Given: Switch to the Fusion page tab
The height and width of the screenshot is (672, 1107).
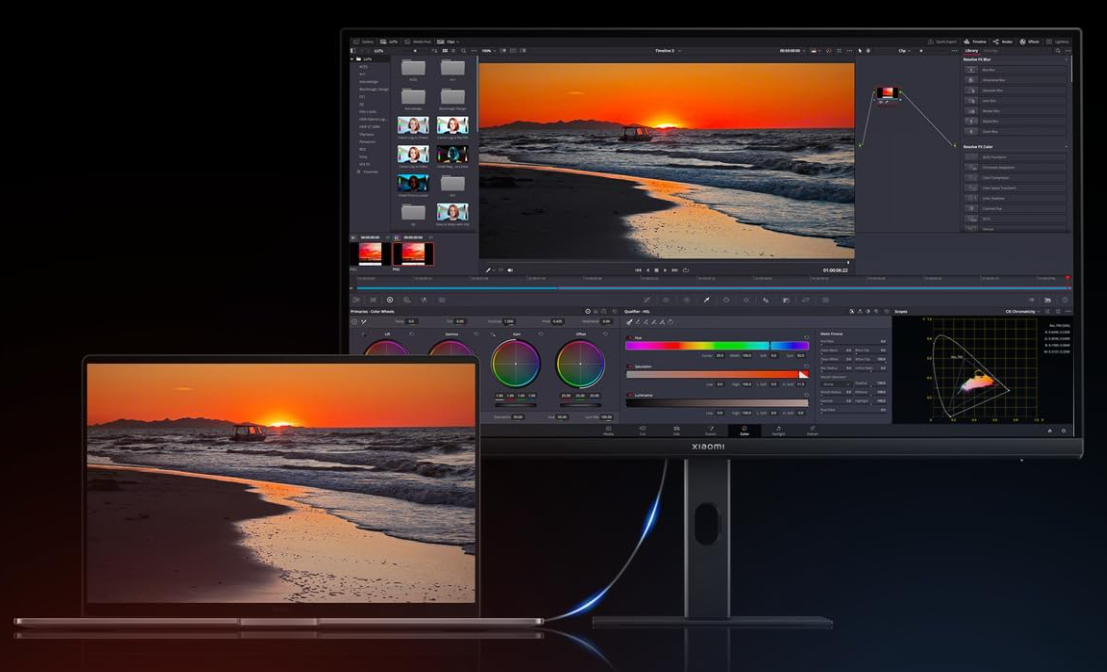Looking at the screenshot, I should (710, 431).
